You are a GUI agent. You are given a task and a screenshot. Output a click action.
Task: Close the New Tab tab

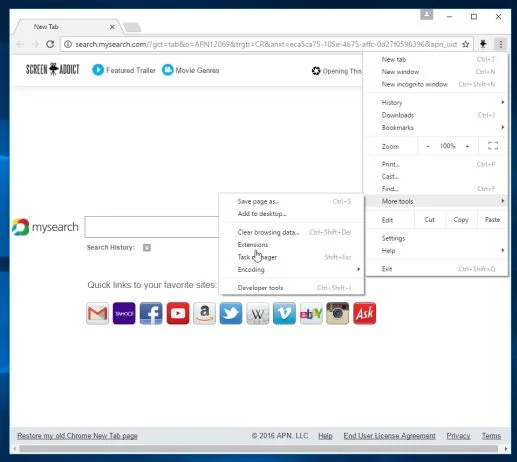(112, 27)
